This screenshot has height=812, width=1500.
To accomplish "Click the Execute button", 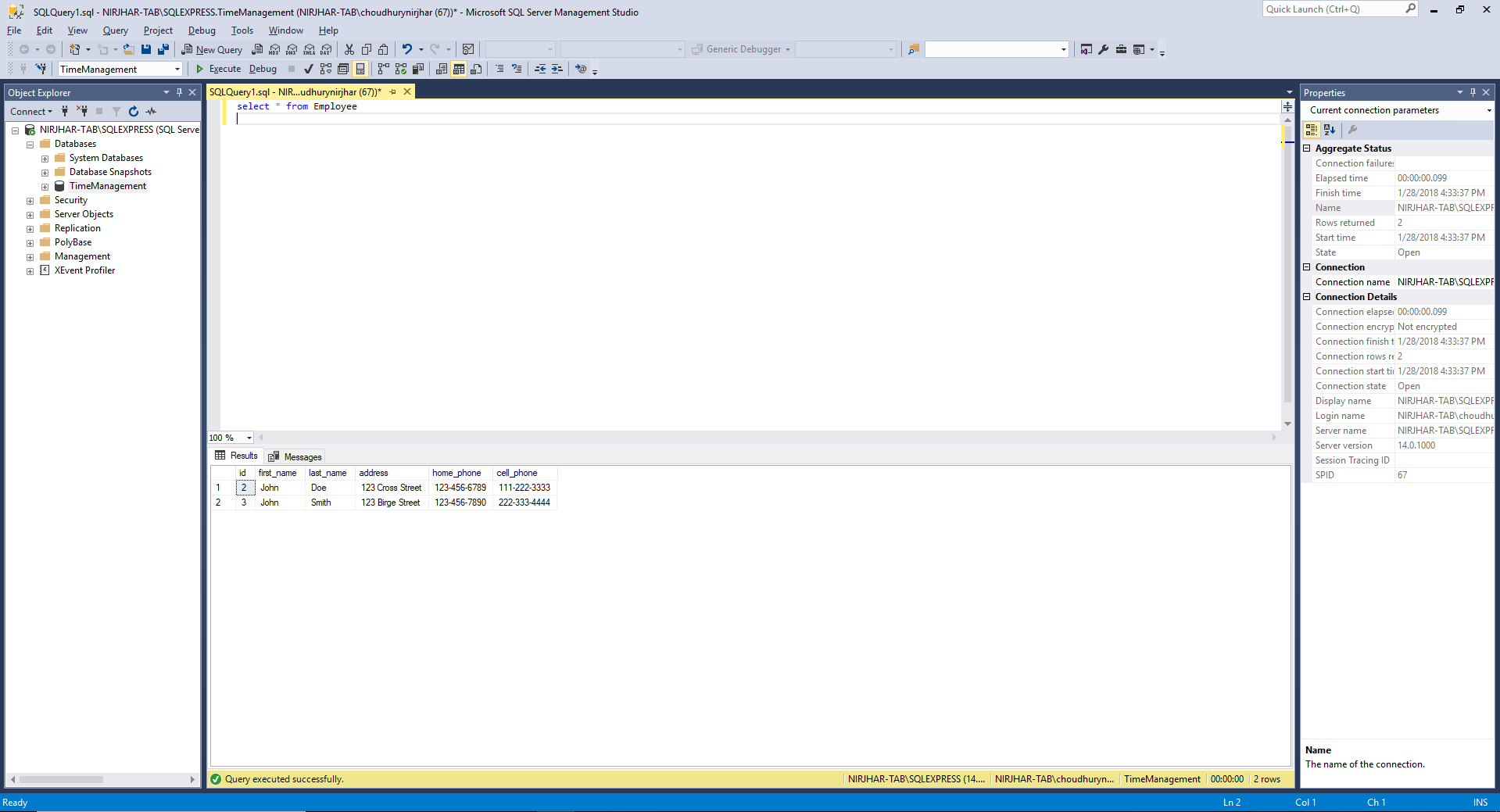I will coord(218,69).
